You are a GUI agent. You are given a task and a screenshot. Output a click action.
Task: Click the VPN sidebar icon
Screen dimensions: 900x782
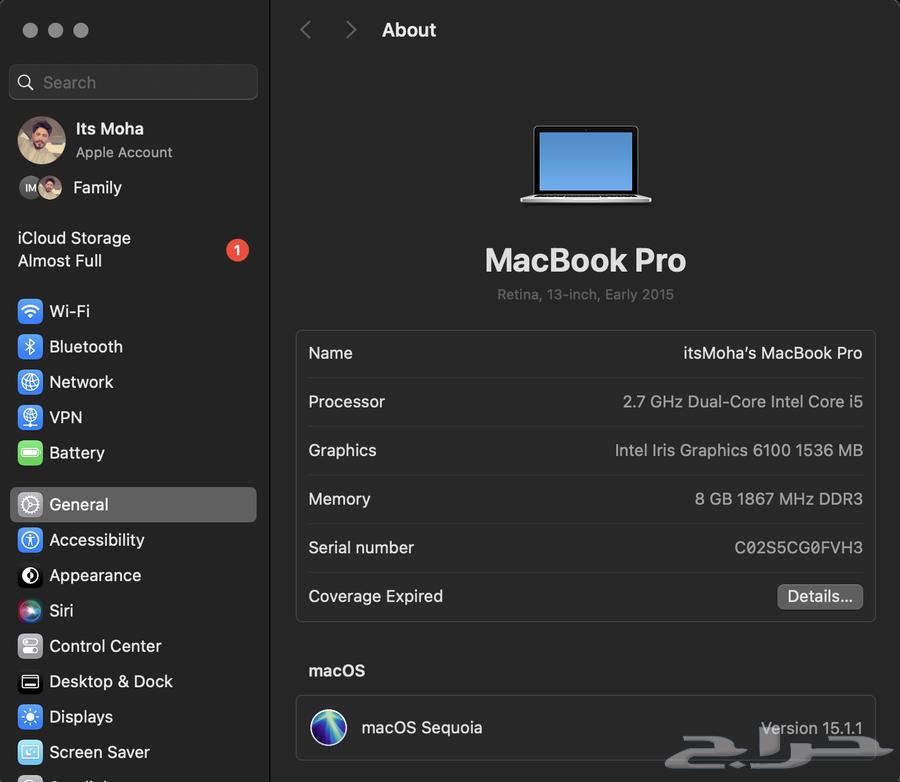coord(30,417)
